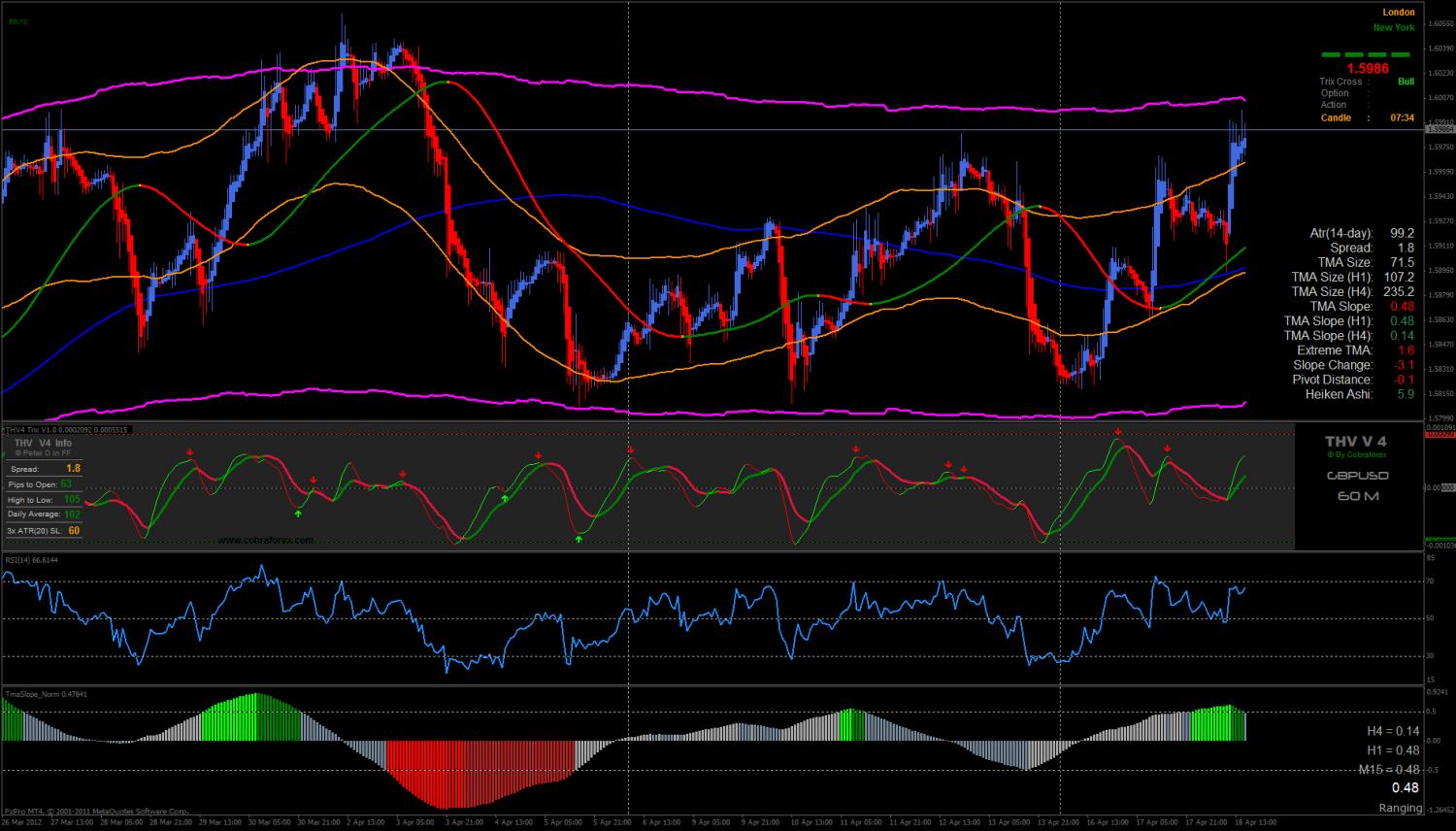Click the TMA Slope (H4) value 0.14
The height and width of the screenshot is (831, 1456).
(x=1403, y=335)
